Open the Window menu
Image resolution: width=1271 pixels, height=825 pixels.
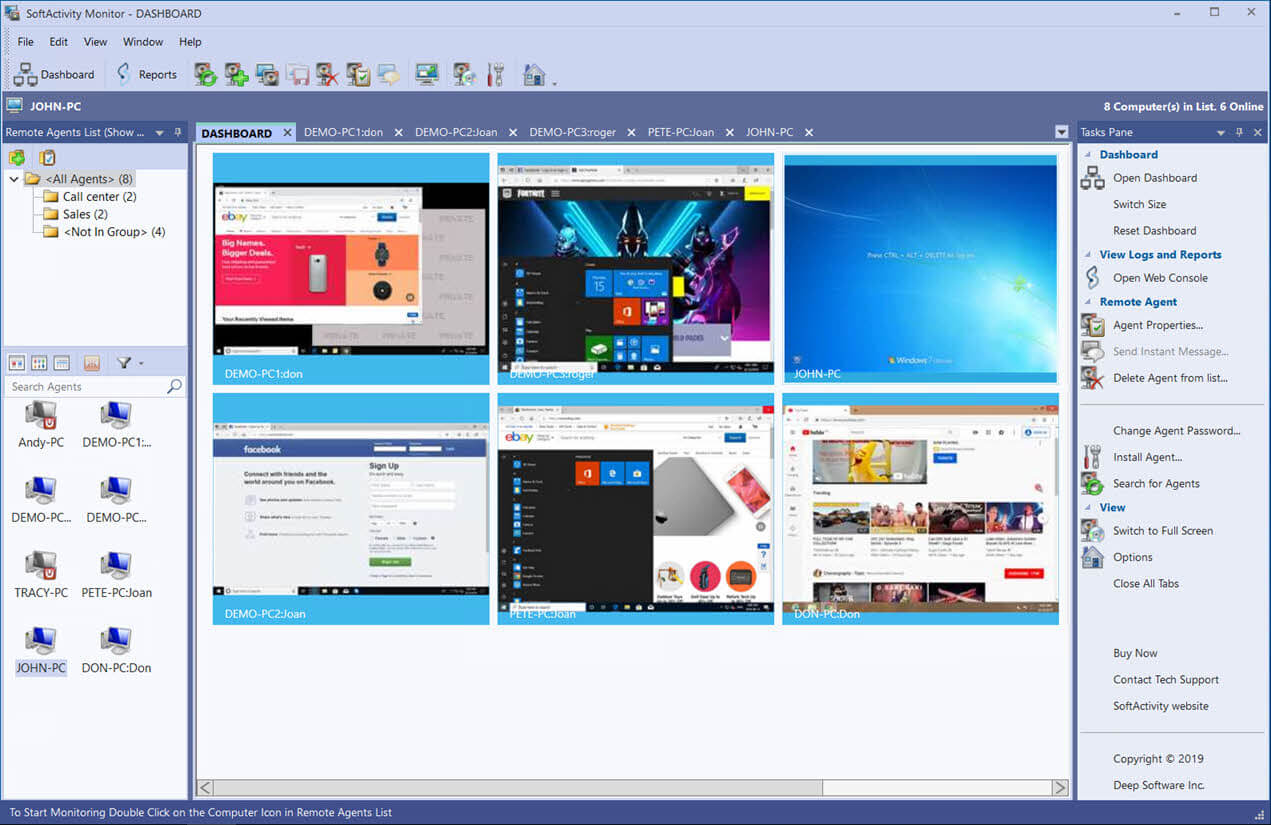[143, 42]
